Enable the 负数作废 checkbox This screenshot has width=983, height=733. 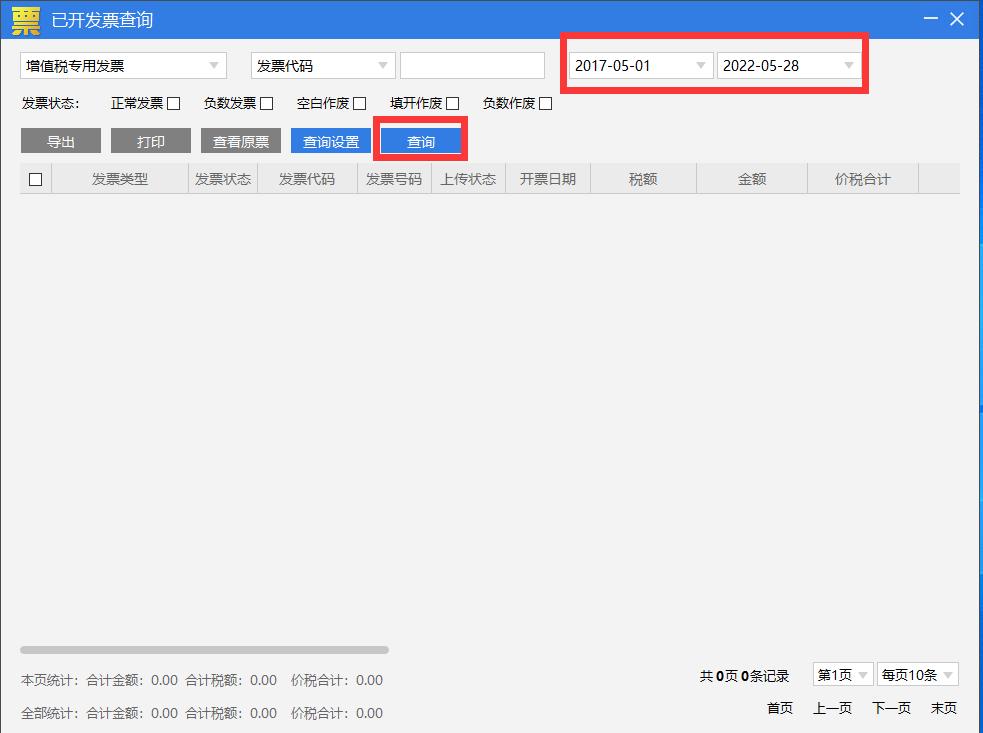click(545, 102)
